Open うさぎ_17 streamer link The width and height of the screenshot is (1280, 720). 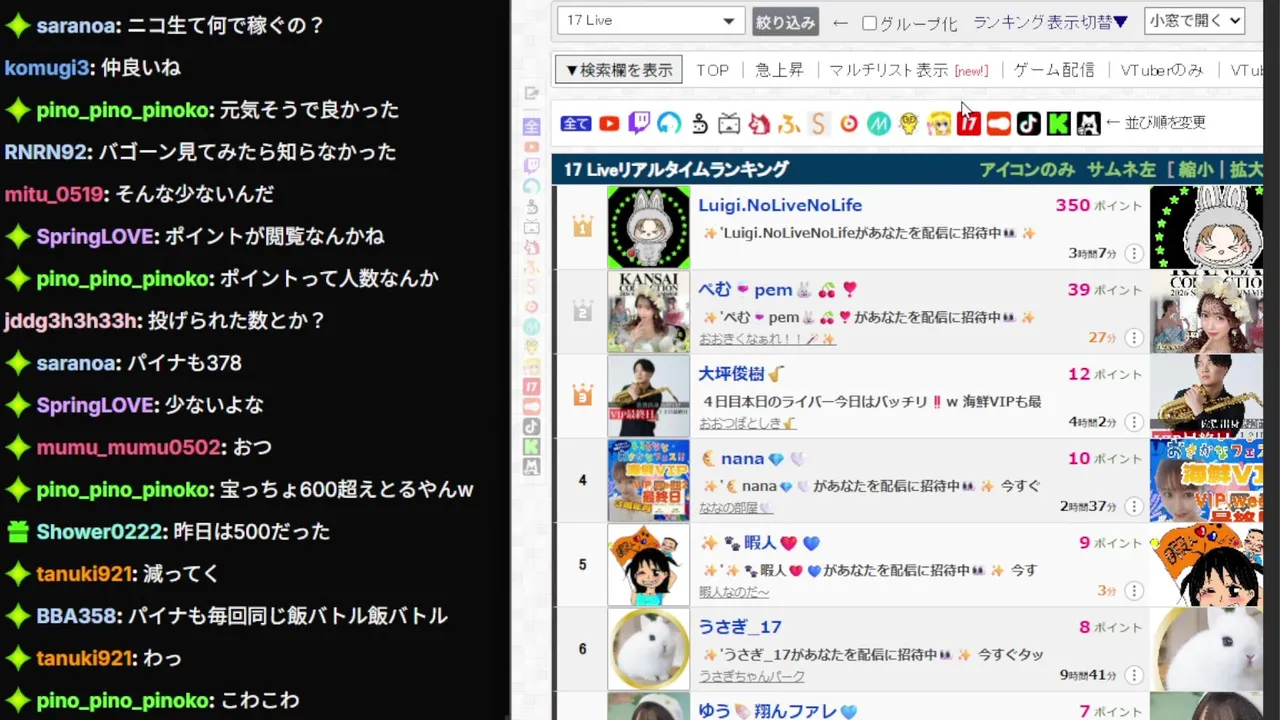tap(740, 627)
